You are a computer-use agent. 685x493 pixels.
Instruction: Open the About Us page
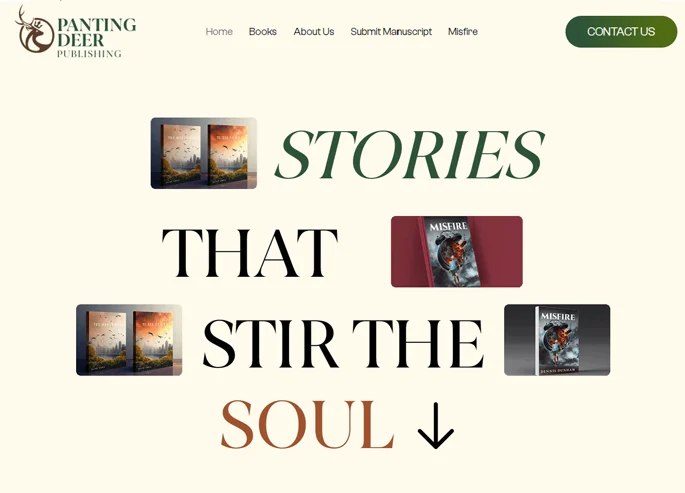(x=314, y=31)
